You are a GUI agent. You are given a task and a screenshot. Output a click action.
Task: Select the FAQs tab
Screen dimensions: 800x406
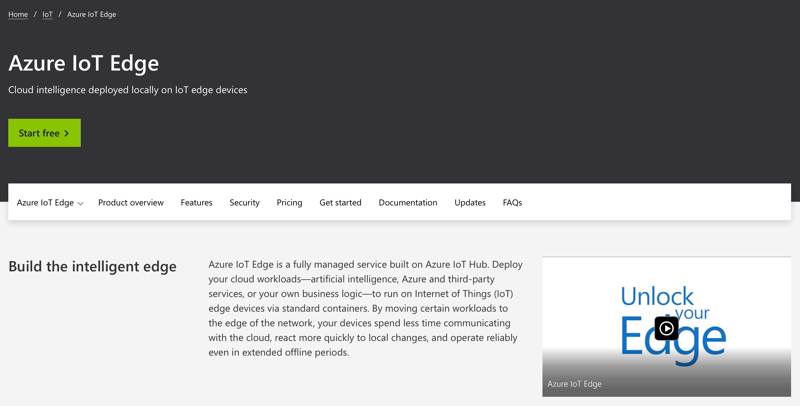click(512, 202)
